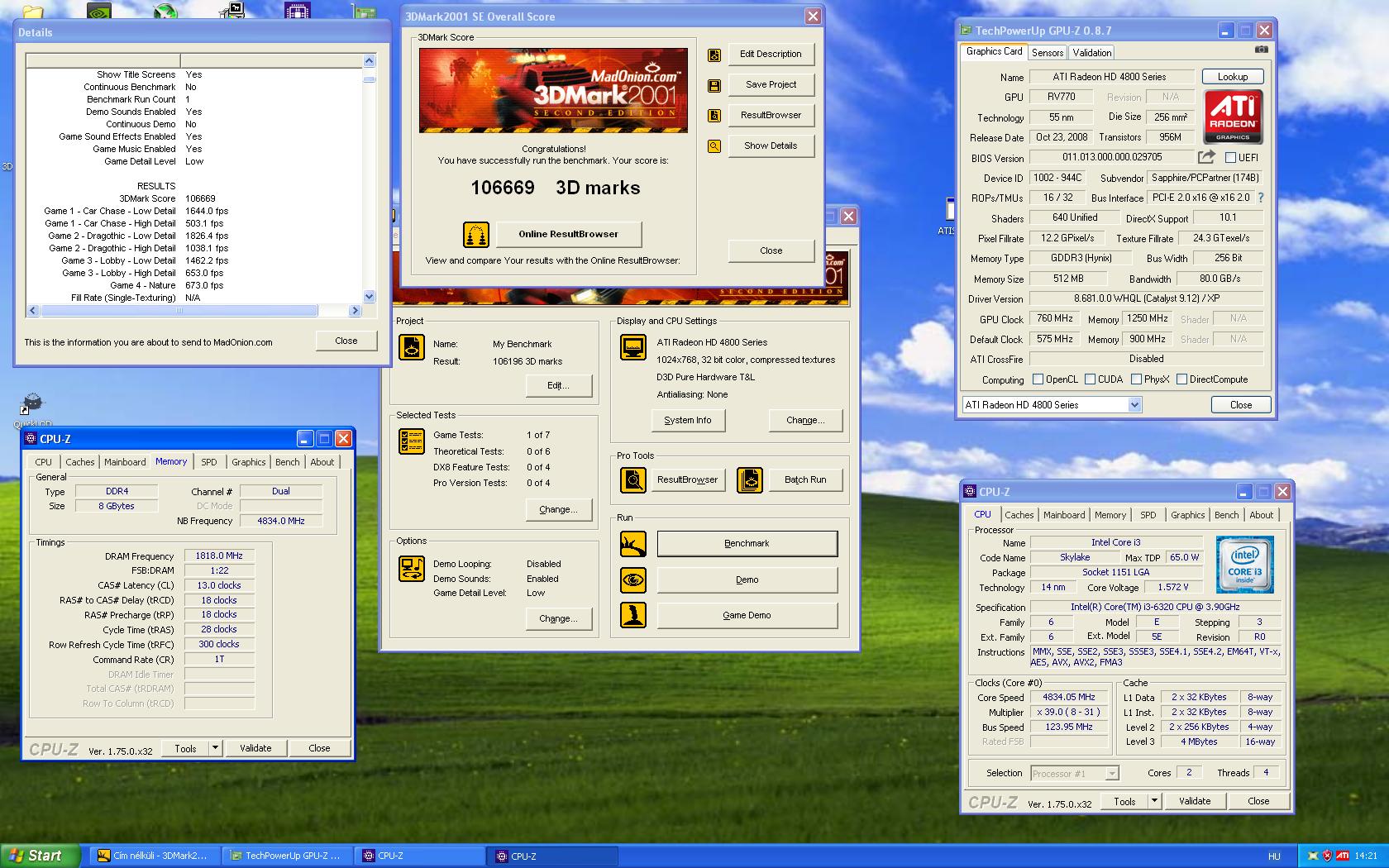Click the Selected Tests checklist icon
Image resolution: width=1389 pixels, height=868 pixels.
412,442
